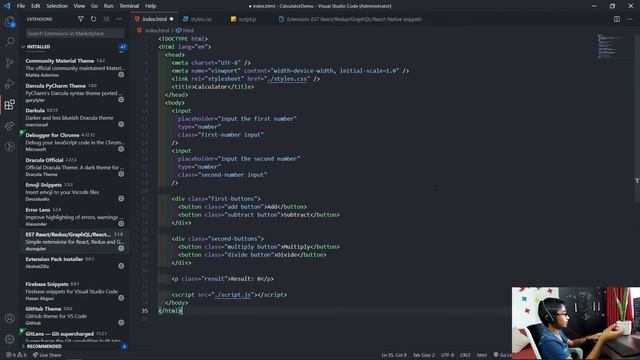Select Dracula Official extension entry
This screenshot has height=360, width=640.
point(73,167)
